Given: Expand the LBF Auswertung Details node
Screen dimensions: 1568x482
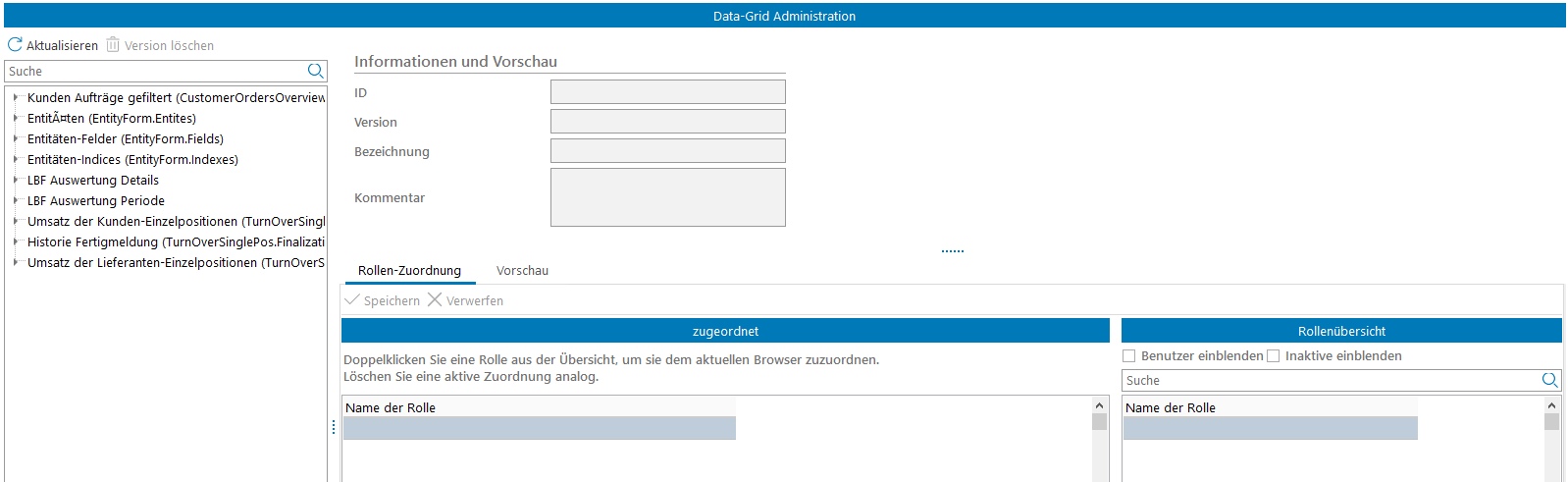Looking at the screenshot, I should [x=16, y=180].
